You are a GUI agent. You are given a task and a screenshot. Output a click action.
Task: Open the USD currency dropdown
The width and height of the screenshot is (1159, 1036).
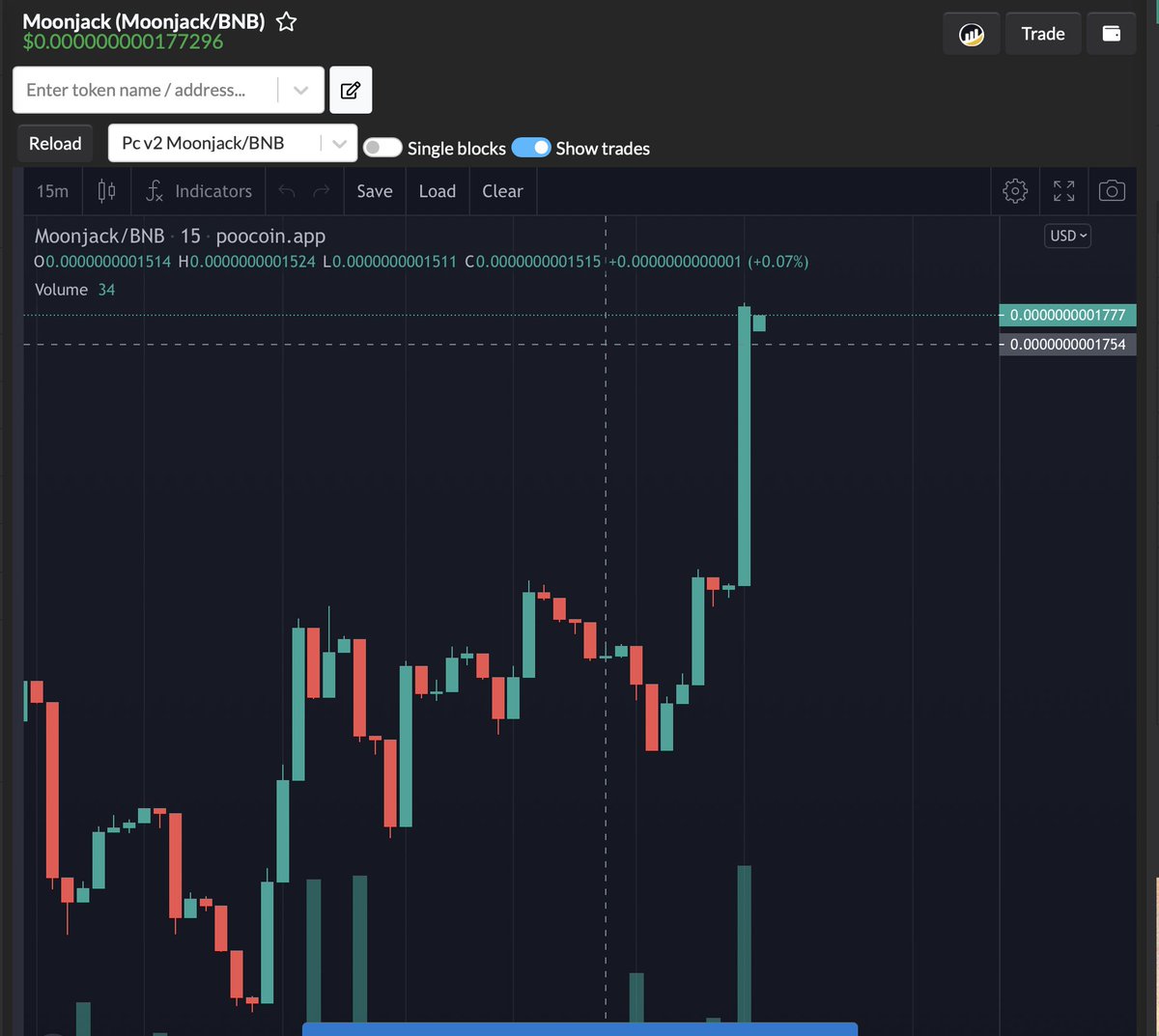click(x=1066, y=235)
